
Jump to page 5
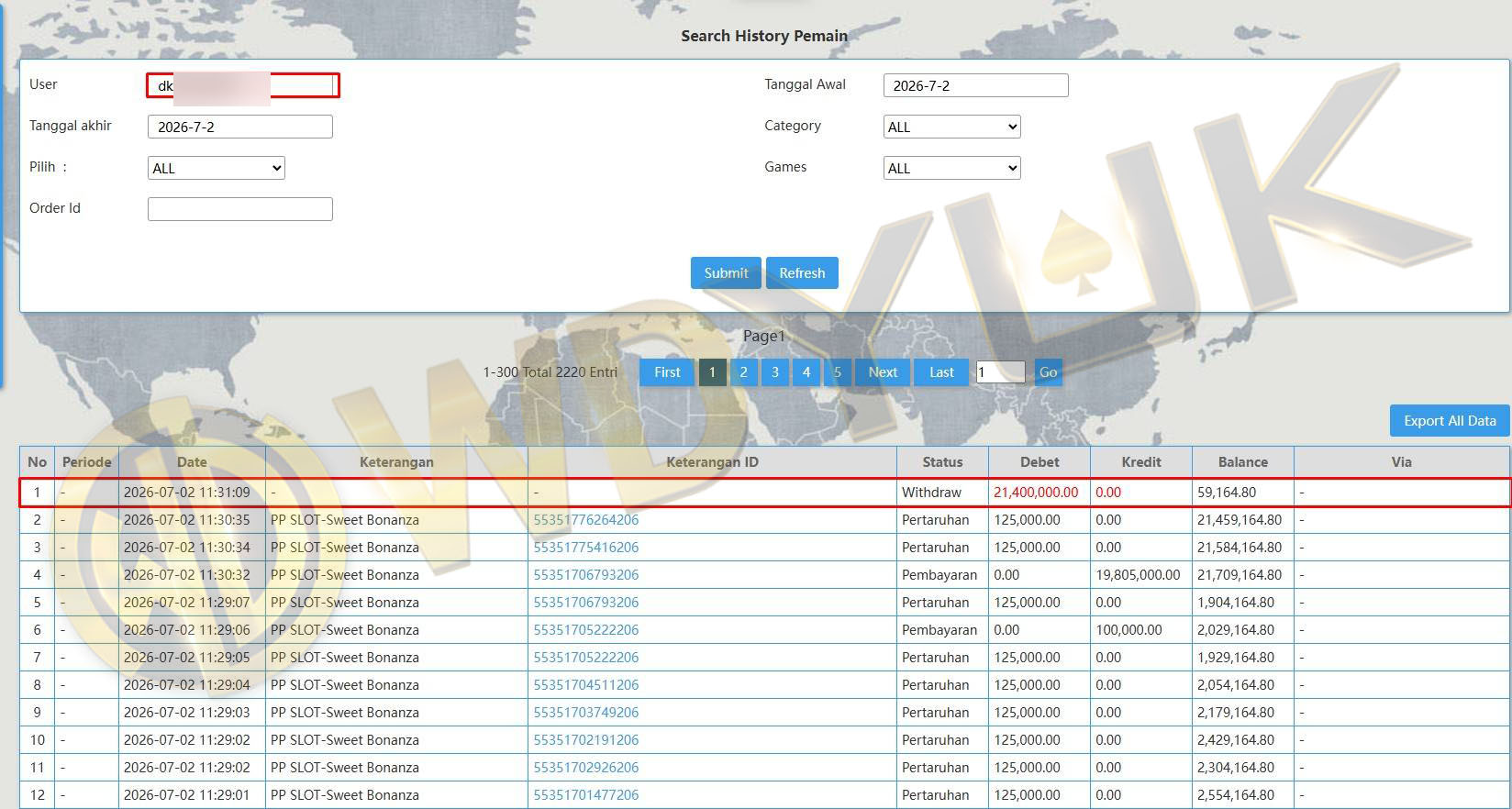coord(838,372)
